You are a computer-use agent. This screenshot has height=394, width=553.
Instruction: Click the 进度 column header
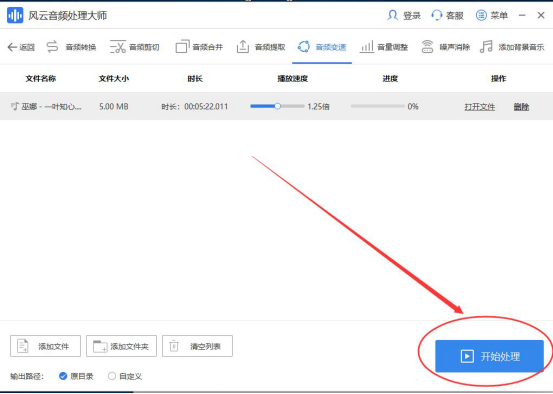pyautogui.click(x=390, y=79)
